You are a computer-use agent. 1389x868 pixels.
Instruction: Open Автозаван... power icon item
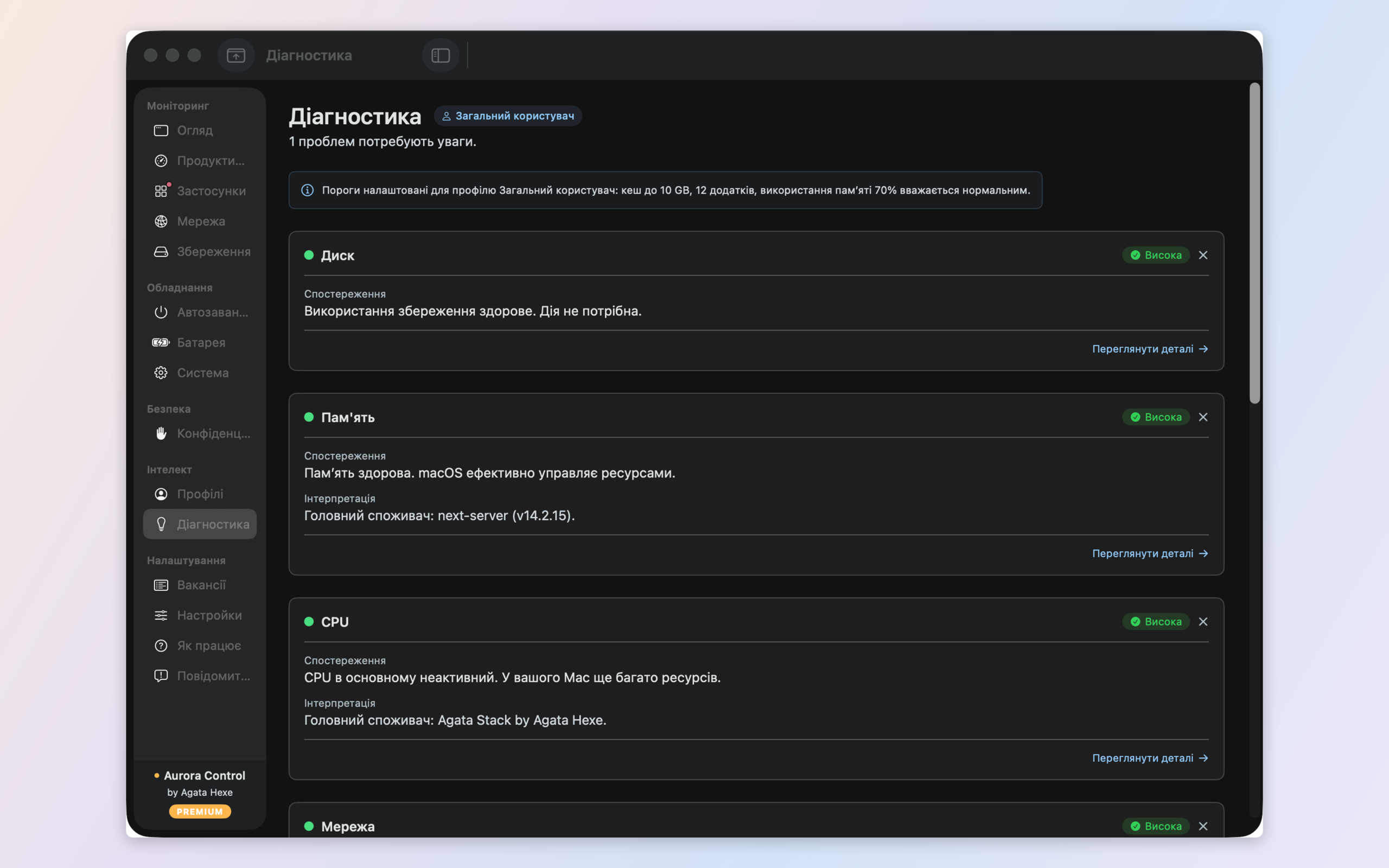(200, 312)
